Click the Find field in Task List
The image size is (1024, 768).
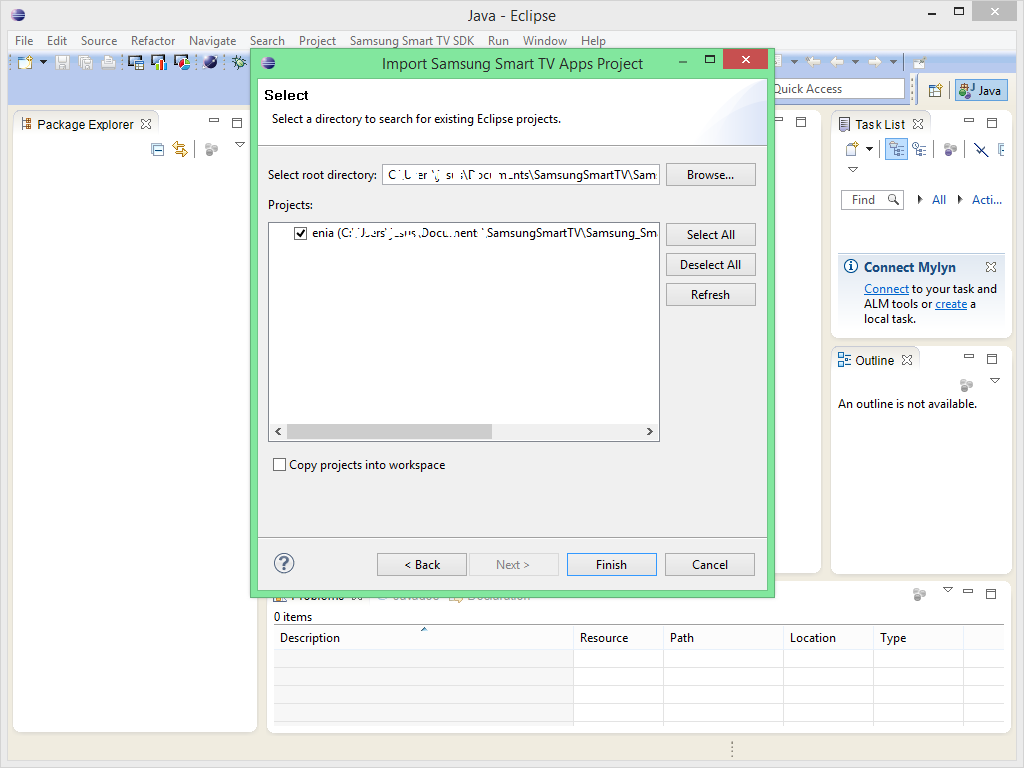tap(872, 200)
